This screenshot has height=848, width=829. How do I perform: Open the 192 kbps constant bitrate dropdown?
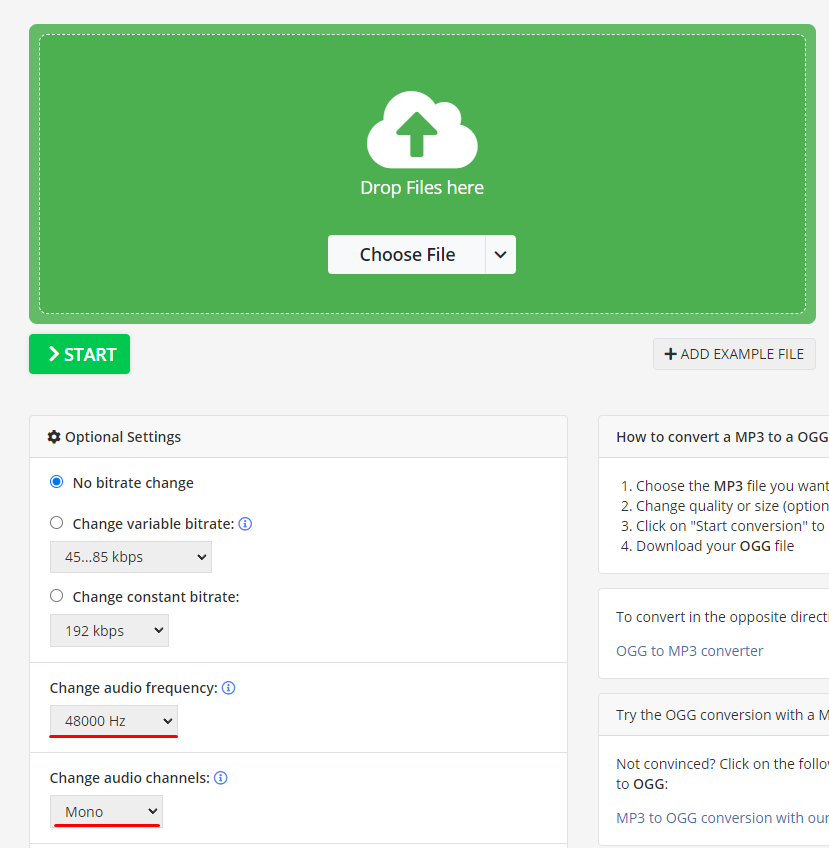click(109, 630)
